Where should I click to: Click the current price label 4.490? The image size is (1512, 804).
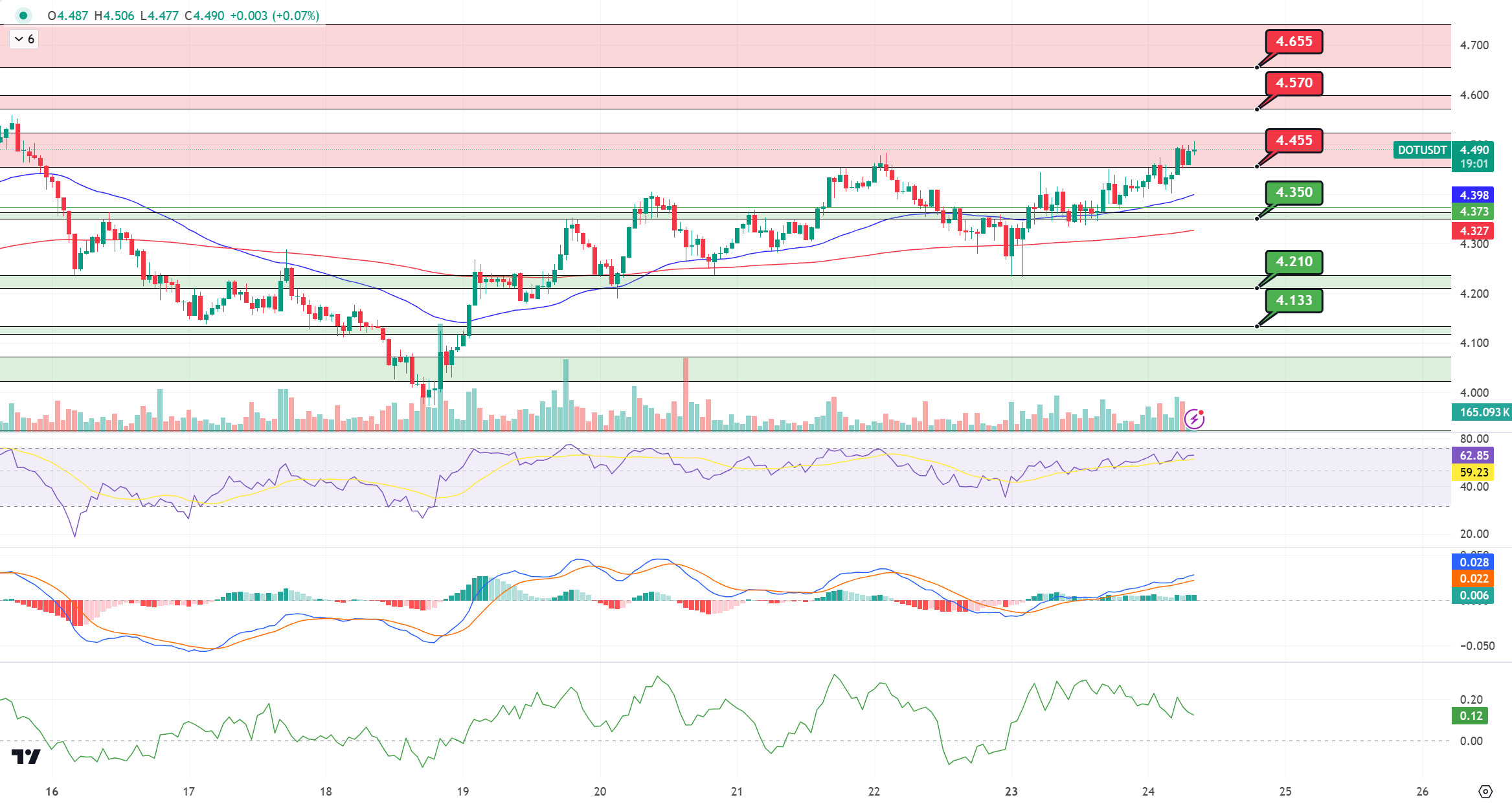point(1474,150)
